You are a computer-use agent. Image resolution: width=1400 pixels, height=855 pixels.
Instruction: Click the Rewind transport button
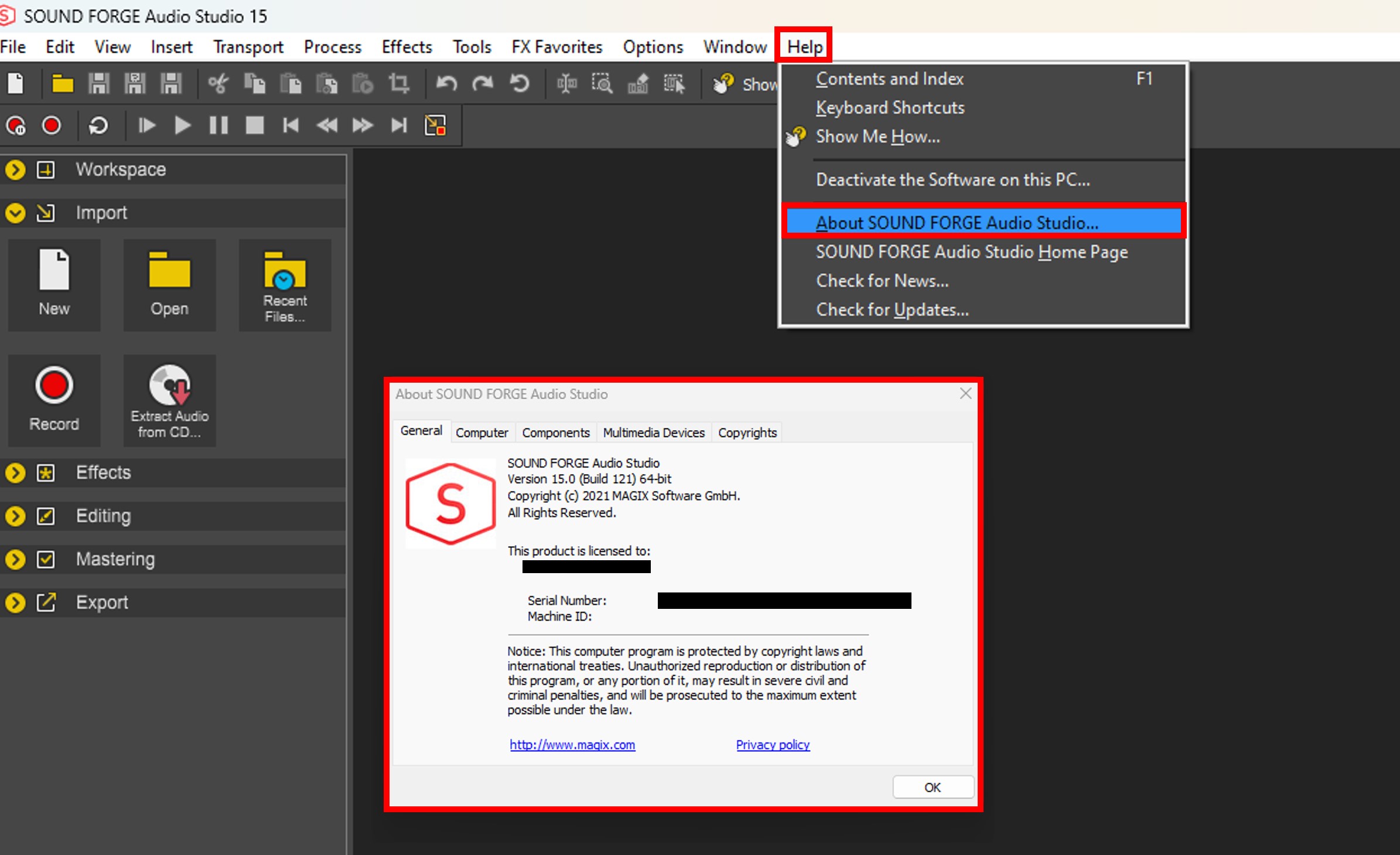327,125
